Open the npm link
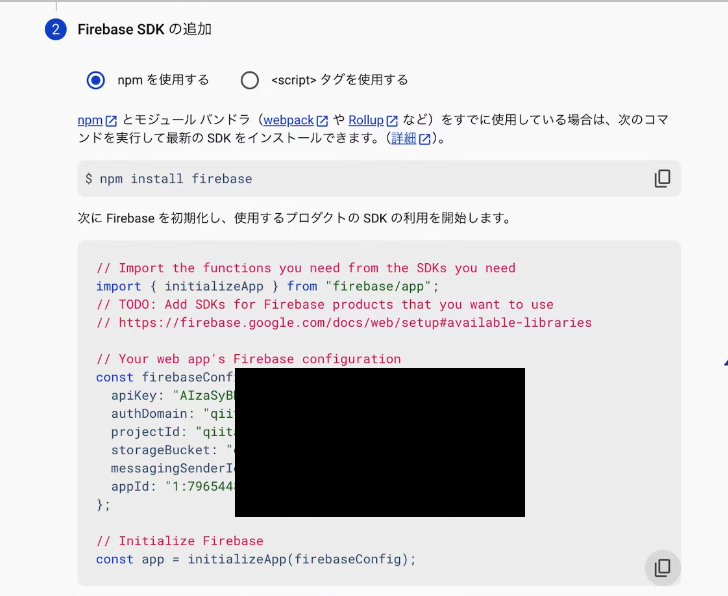728x596 pixels. pos(90,120)
